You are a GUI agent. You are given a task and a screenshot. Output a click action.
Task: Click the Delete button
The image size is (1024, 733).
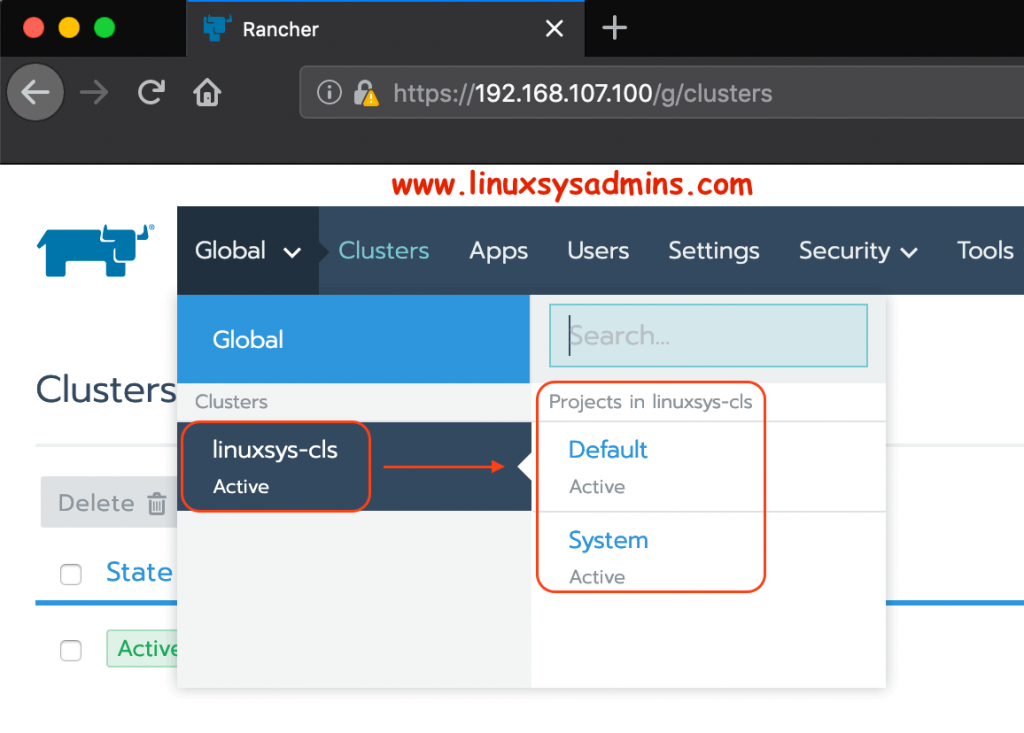[109, 502]
